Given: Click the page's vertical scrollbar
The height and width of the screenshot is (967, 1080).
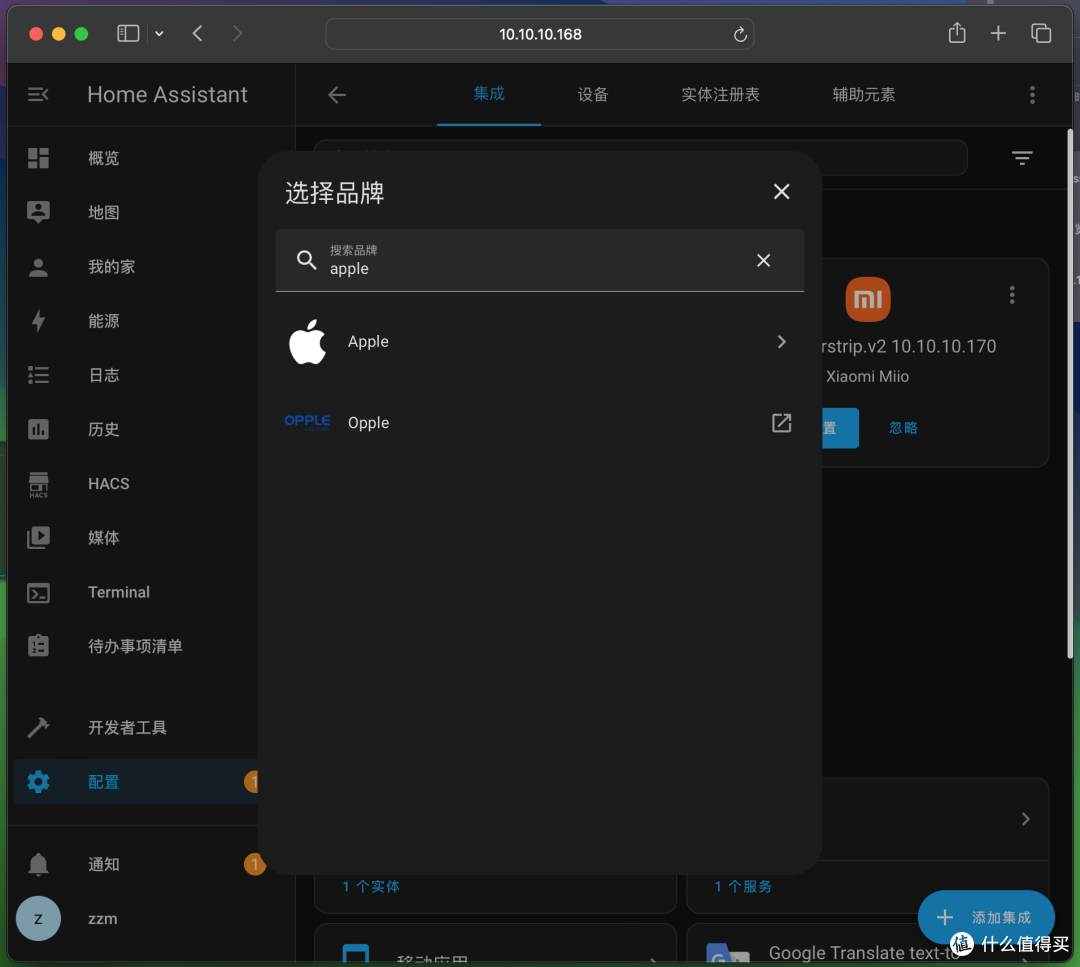Looking at the screenshot, I should 1070,393.
